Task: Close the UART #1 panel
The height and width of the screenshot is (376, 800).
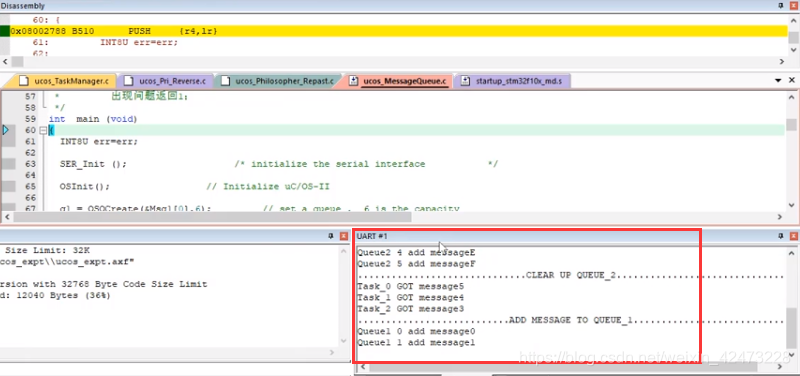Action: [793, 236]
